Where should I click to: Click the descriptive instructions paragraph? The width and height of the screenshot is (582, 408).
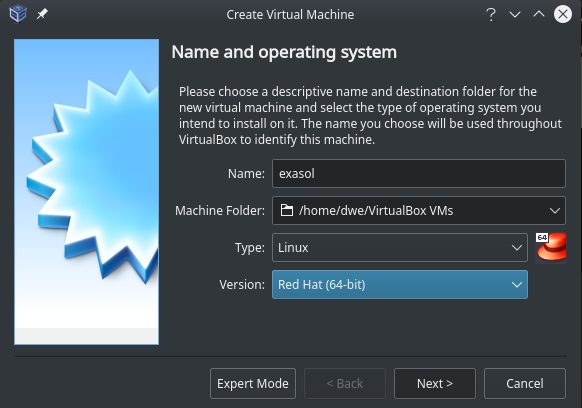point(370,115)
